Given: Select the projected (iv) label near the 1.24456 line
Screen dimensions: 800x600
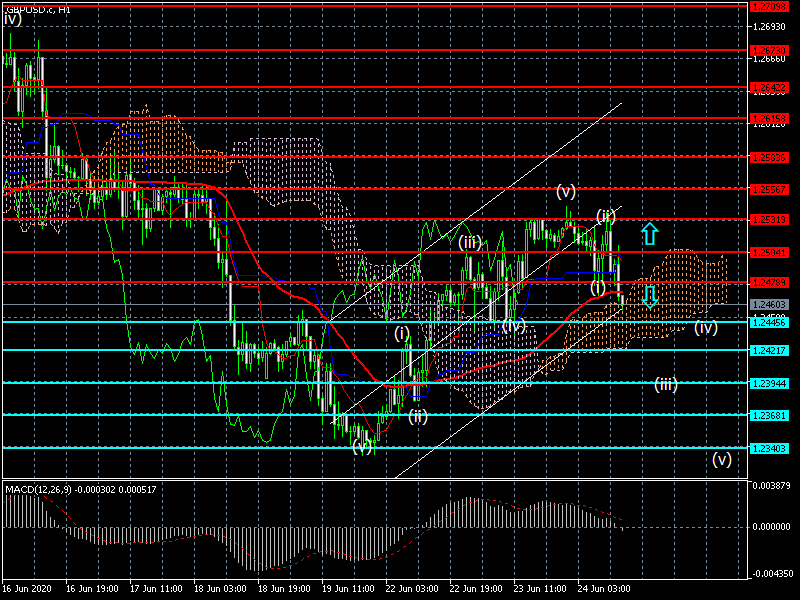Looking at the screenshot, I should coord(706,327).
